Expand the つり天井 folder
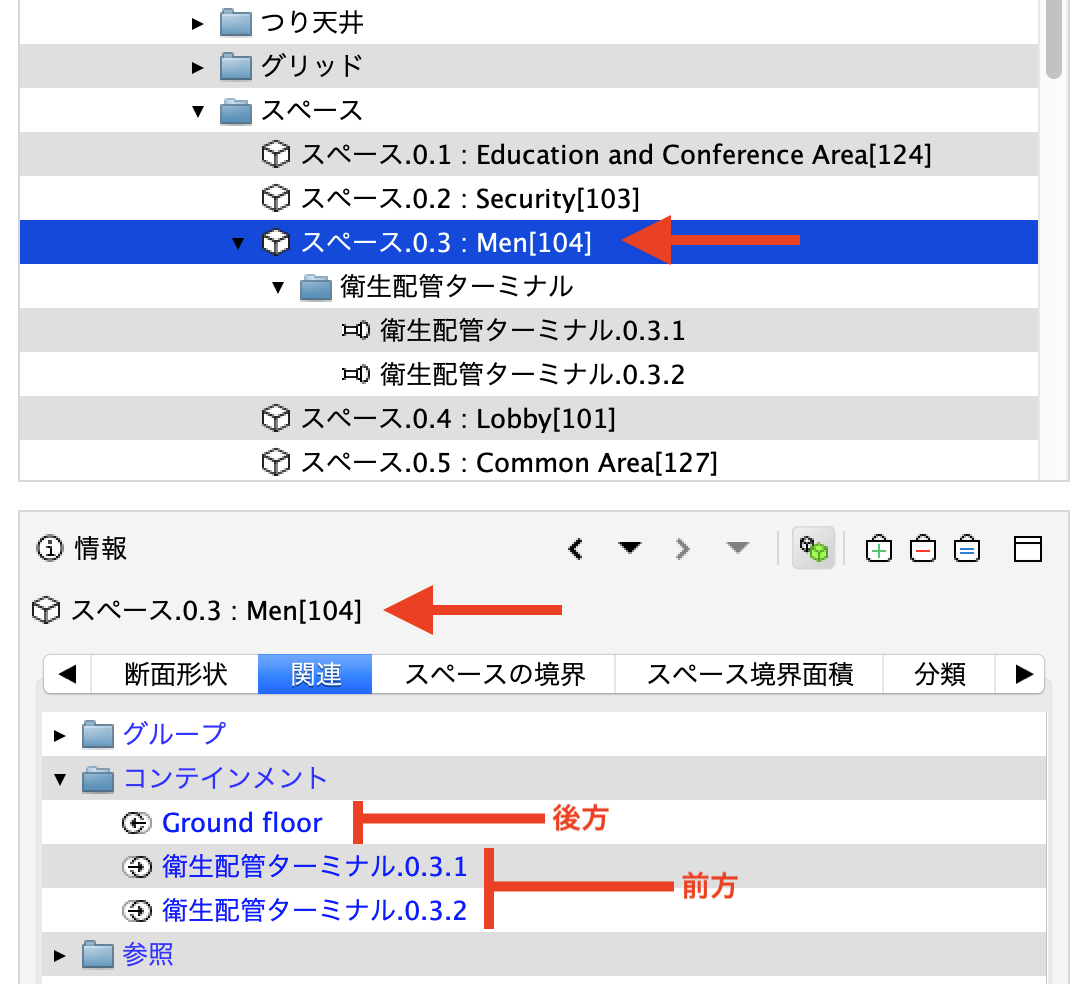This screenshot has height=984, width=1088. click(198, 24)
